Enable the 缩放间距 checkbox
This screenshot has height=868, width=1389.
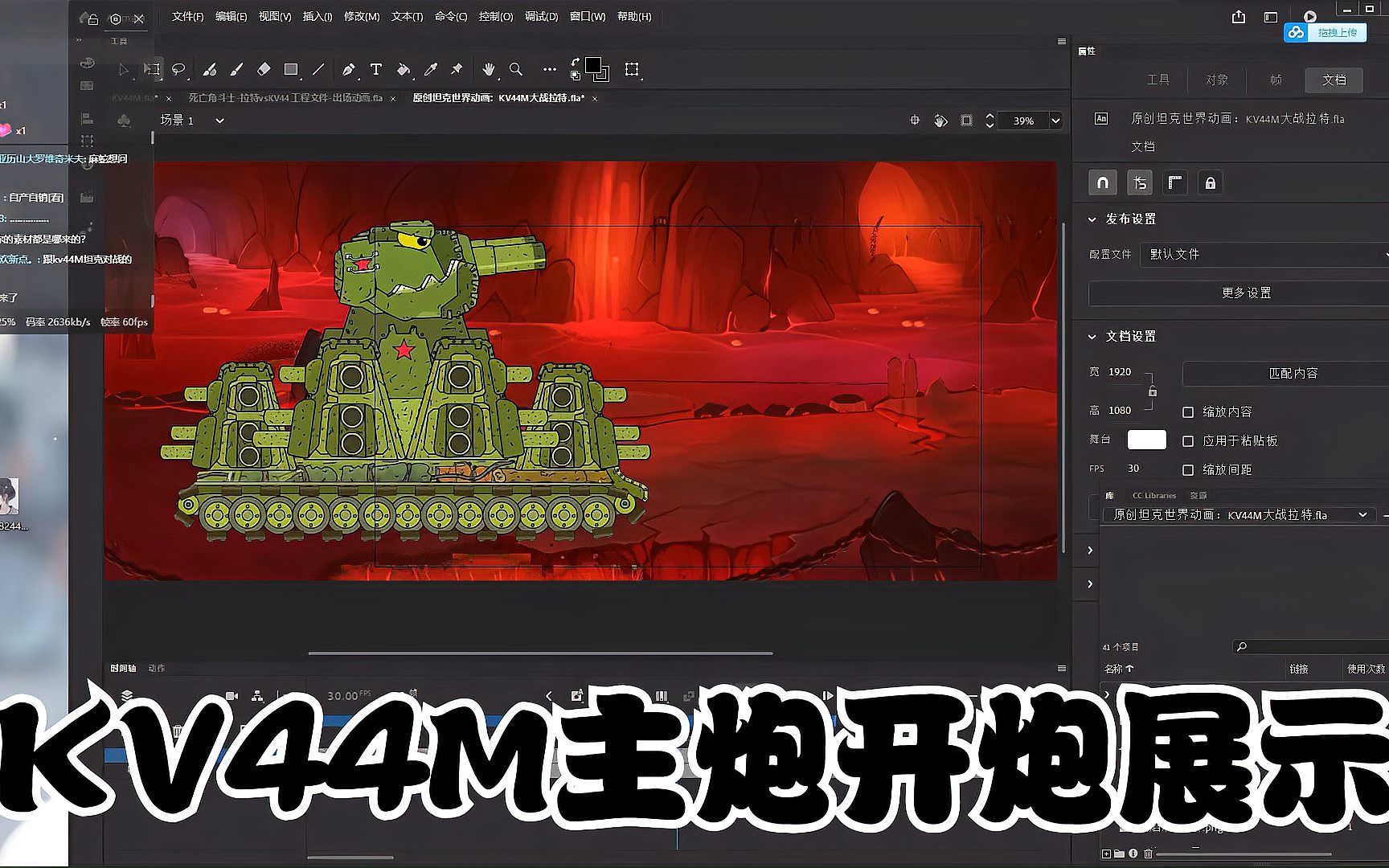point(1188,470)
